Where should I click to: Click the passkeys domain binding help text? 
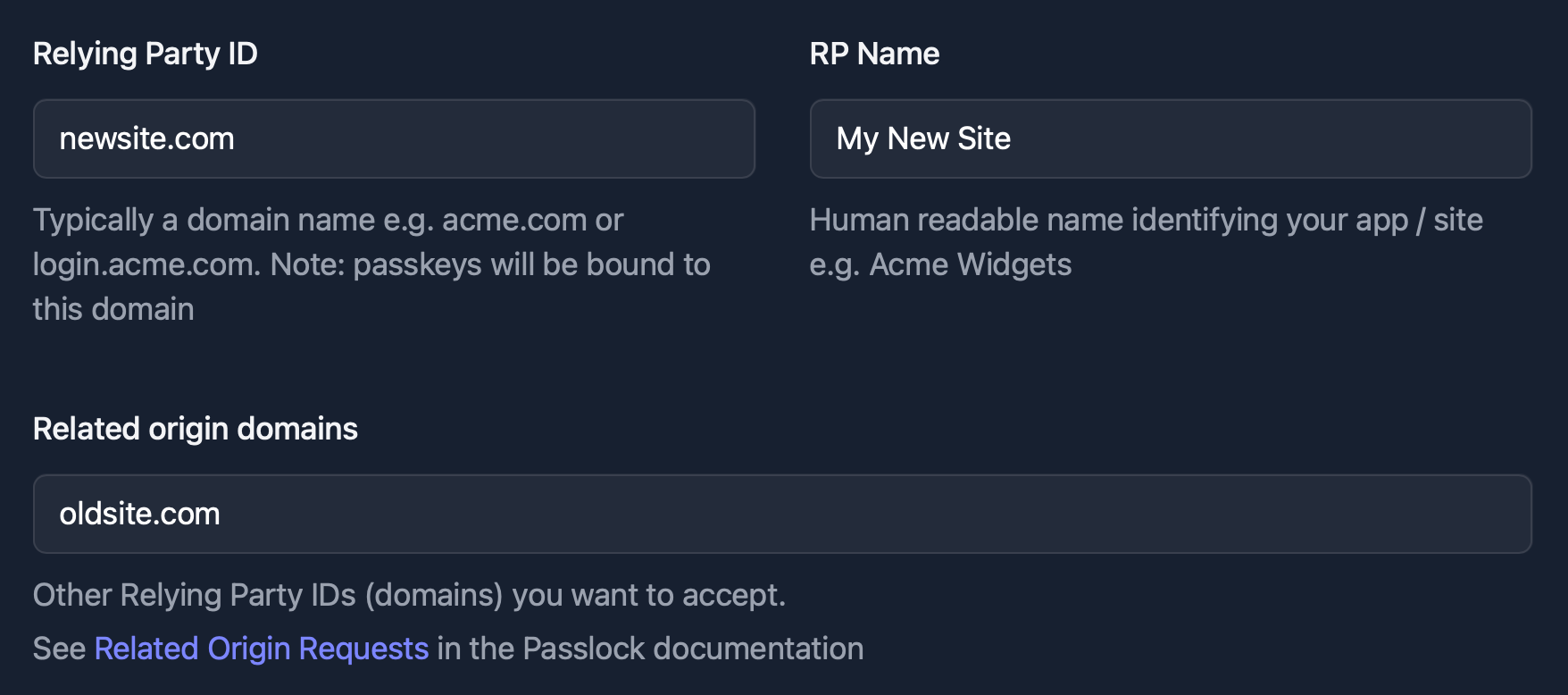(x=371, y=264)
